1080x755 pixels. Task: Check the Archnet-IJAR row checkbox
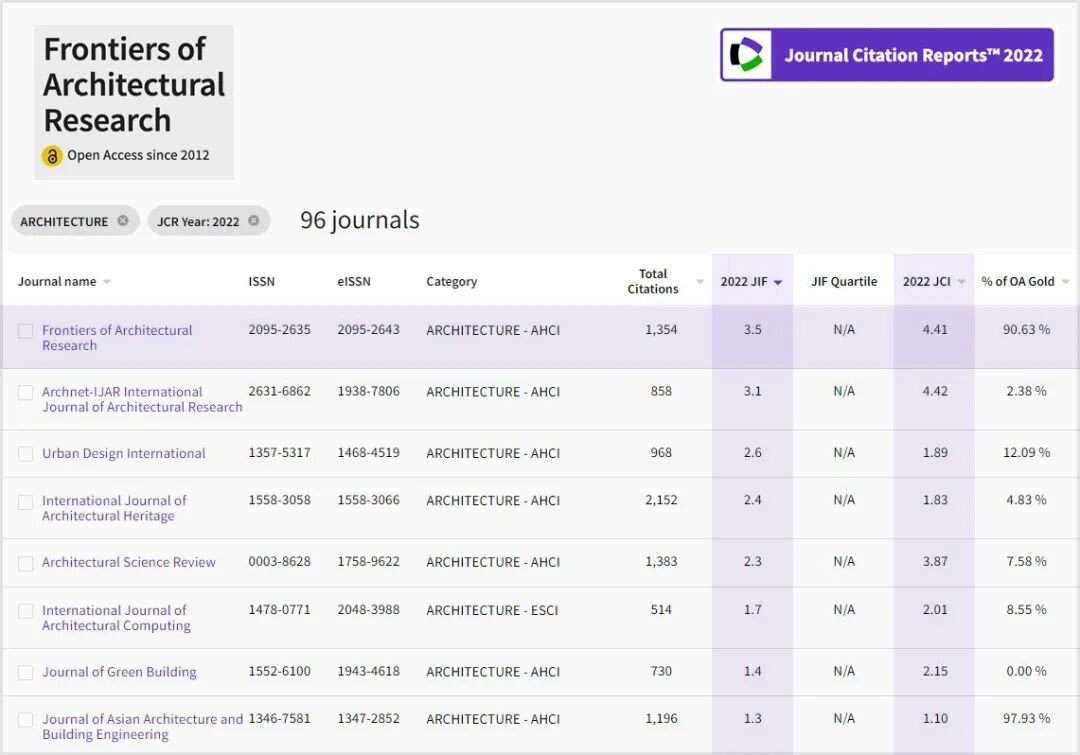pyautogui.click(x=25, y=393)
